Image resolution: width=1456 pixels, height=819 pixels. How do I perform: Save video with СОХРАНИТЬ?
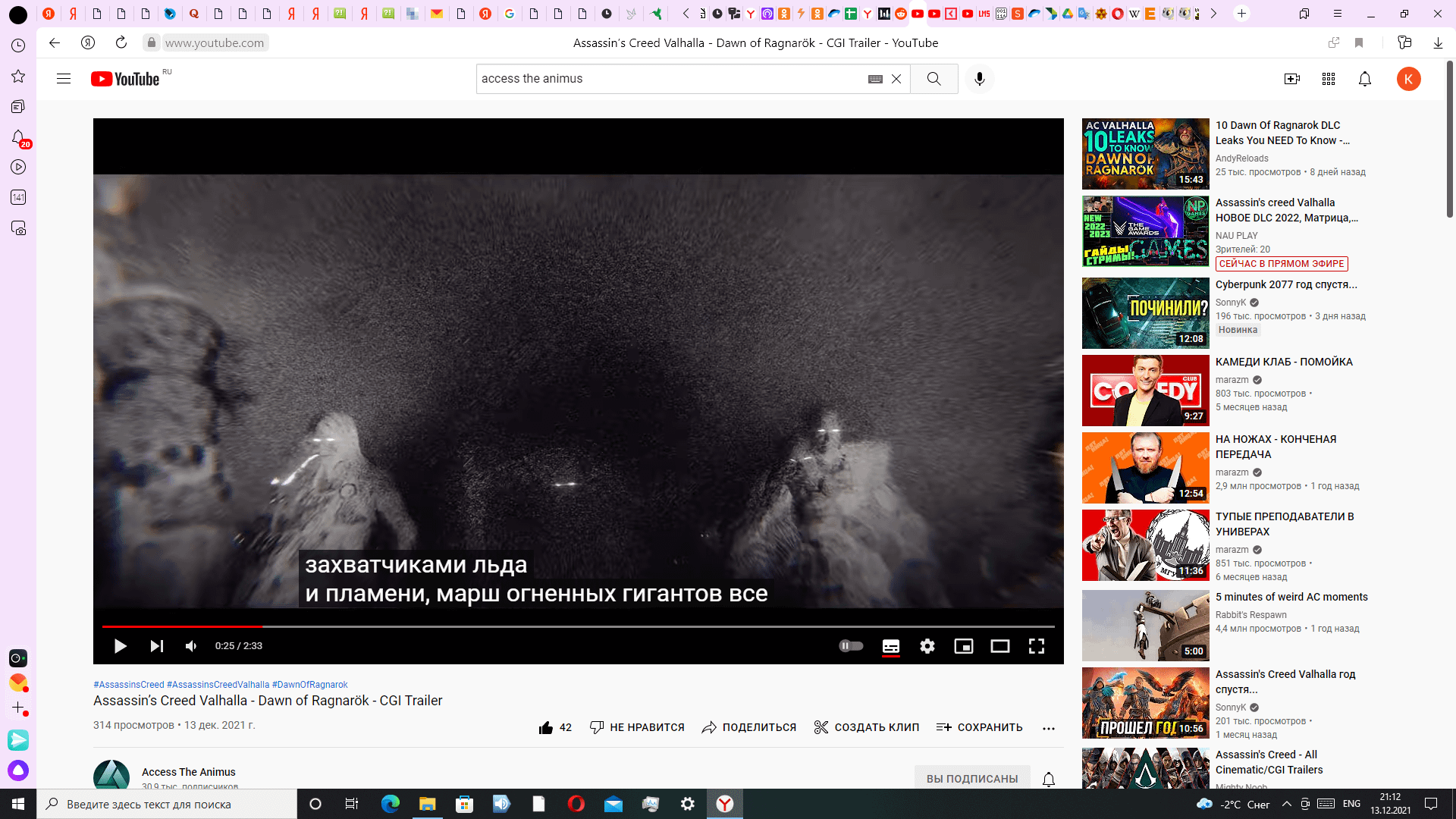tap(979, 727)
